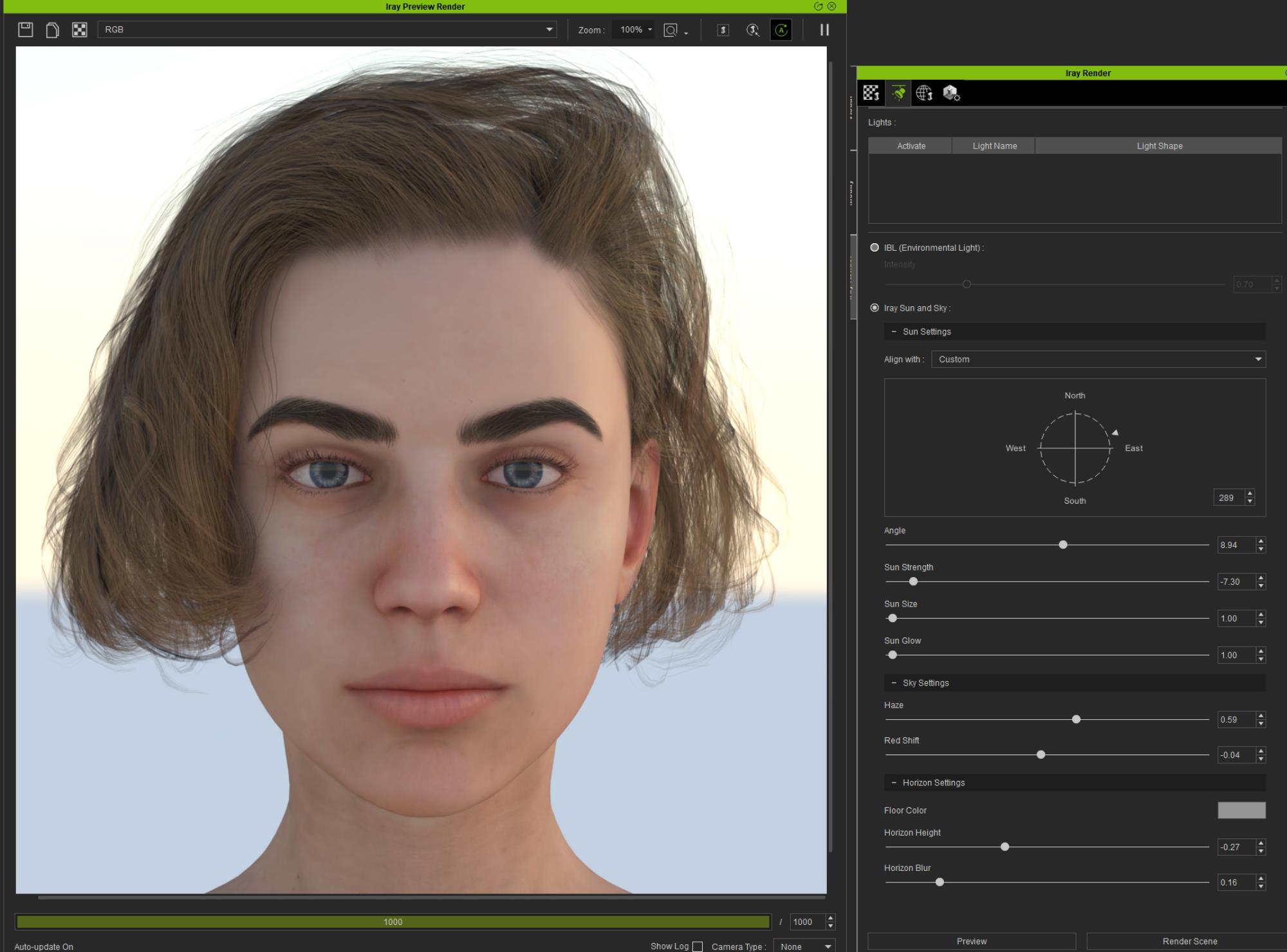Increase the Angle value with up arrow
This screenshot has height=952, width=1287.
(1261, 541)
